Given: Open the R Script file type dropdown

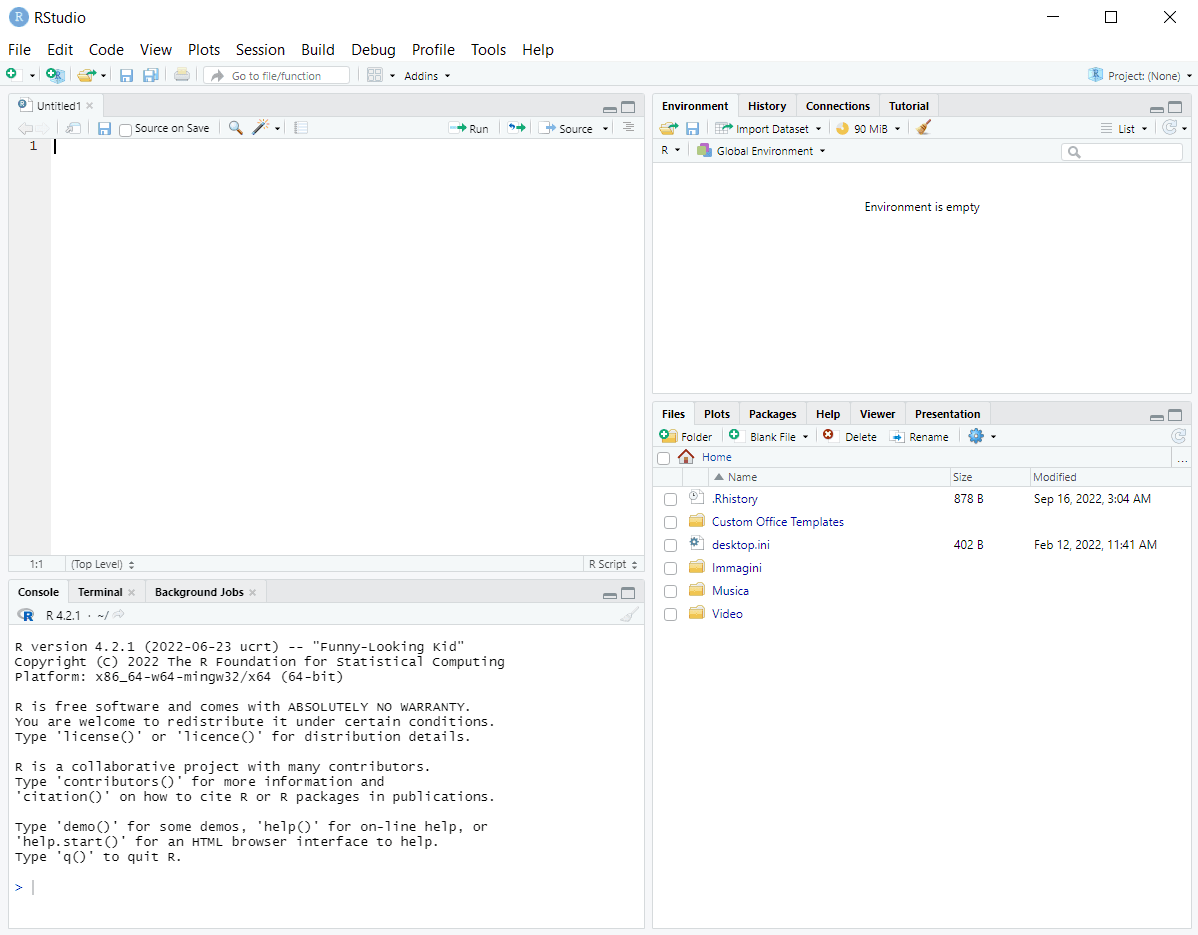Looking at the screenshot, I should [614, 564].
